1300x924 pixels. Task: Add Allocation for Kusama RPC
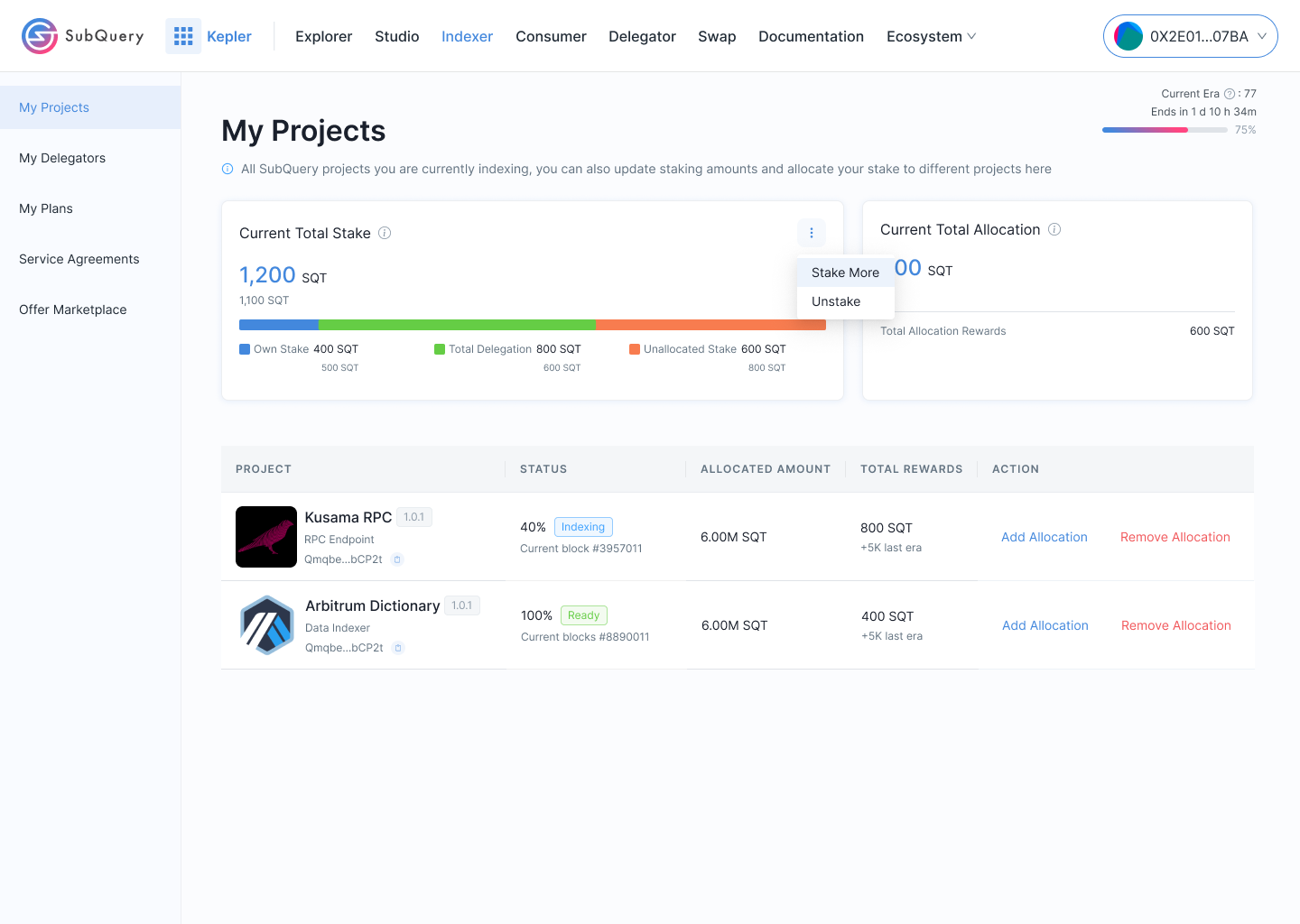pyautogui.click(x=1045, y=537)
